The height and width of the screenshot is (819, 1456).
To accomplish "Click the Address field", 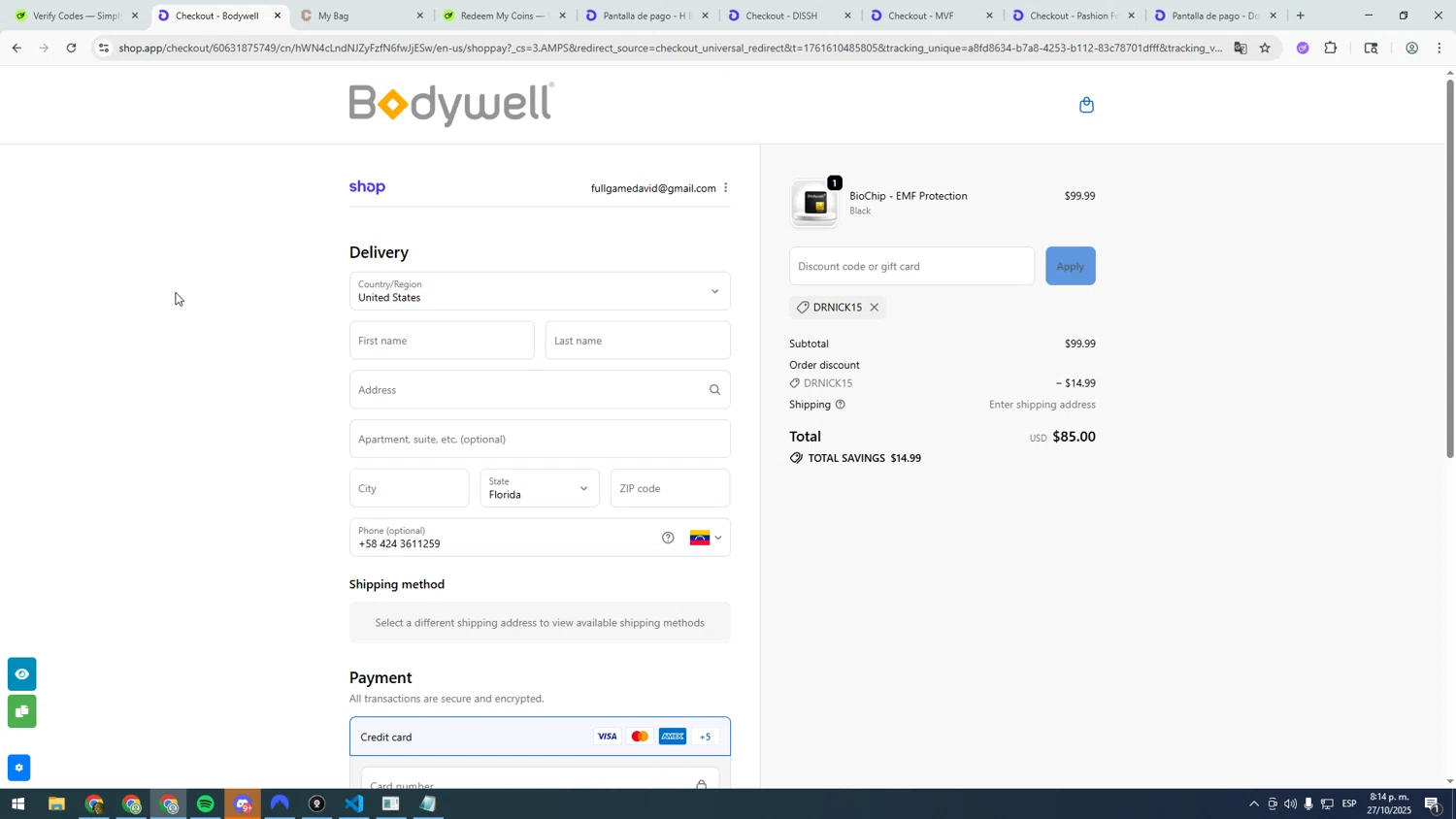I will 540,390.
